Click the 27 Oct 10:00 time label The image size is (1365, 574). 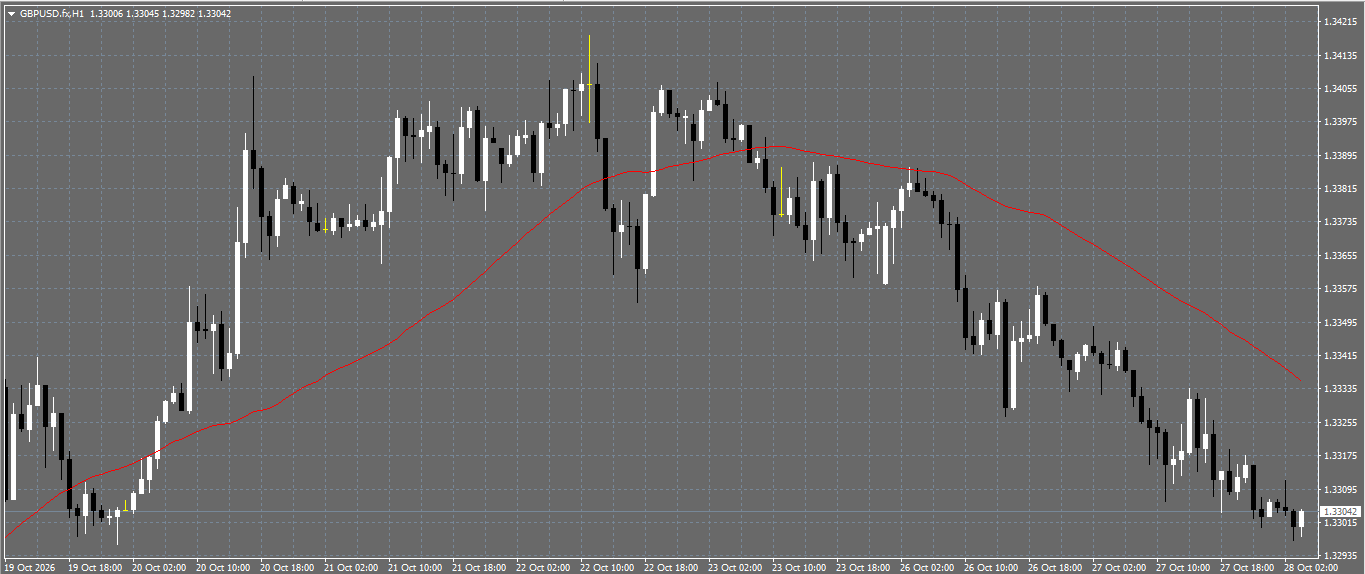tap(1183, 567)
